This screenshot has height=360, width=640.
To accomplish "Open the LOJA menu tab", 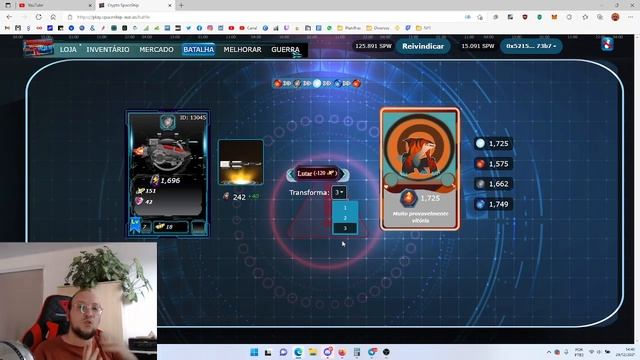I will click(x=68, y=49).
